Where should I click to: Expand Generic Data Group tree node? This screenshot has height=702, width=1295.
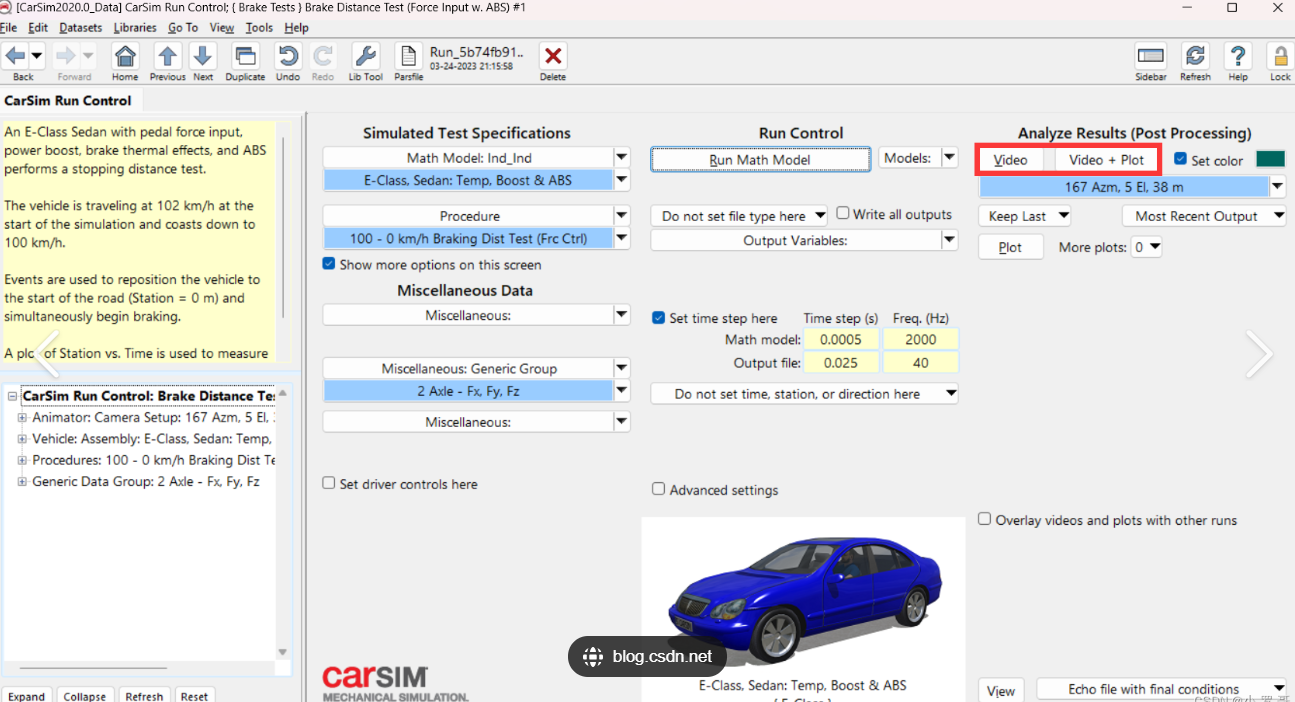click(22, 482)
